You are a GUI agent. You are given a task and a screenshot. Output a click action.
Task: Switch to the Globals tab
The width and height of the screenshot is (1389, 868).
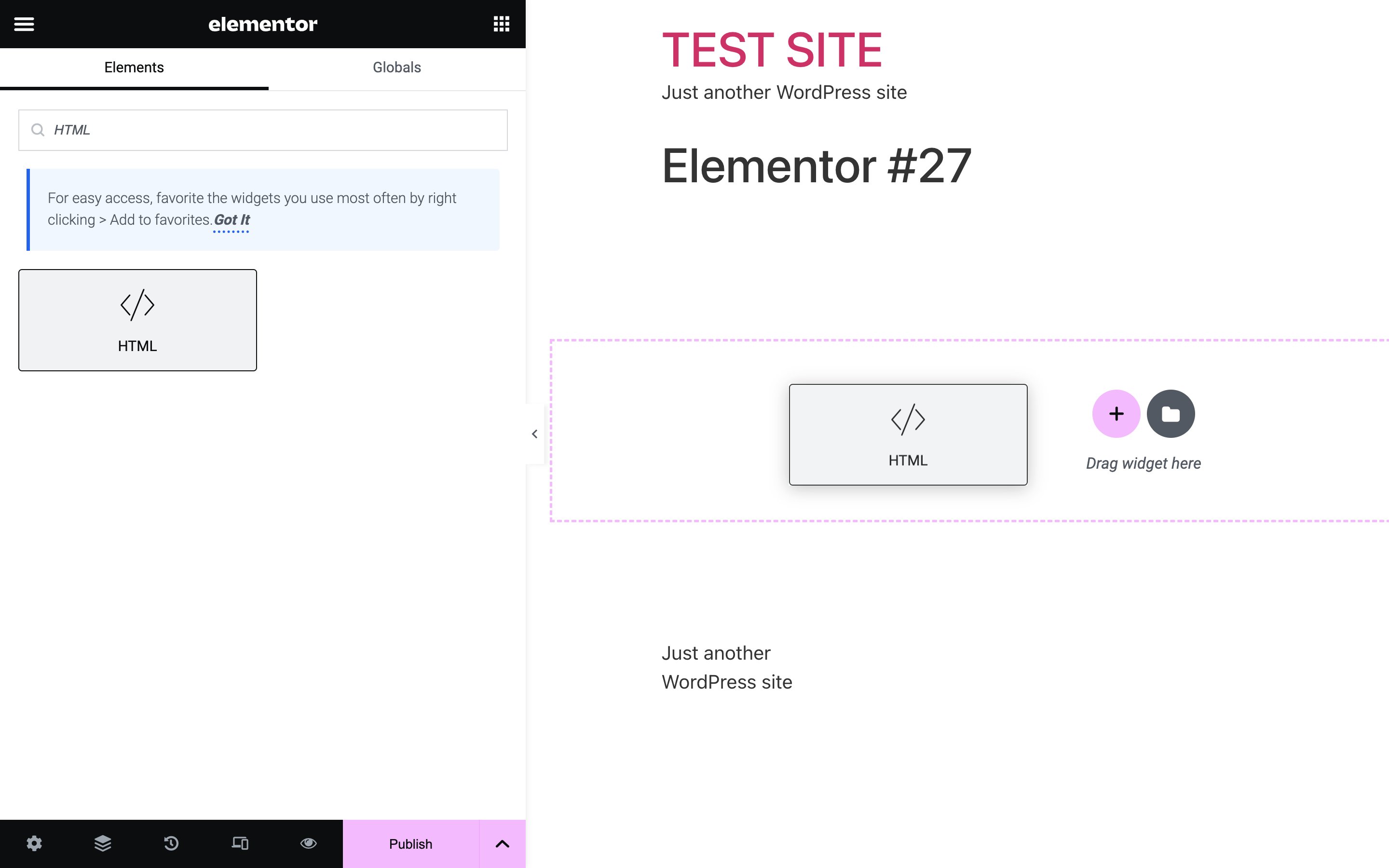[x=396, y=67]
